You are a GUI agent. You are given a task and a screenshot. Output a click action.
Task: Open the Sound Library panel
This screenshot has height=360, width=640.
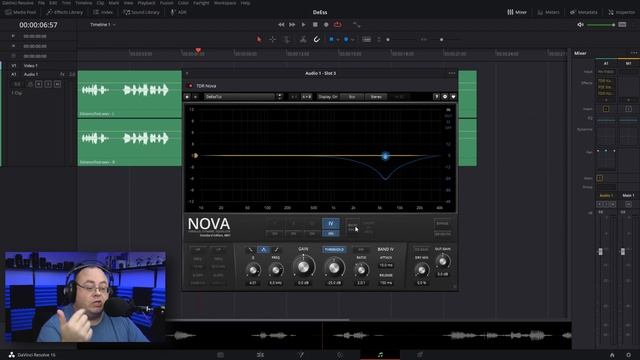tap(141, 12)
